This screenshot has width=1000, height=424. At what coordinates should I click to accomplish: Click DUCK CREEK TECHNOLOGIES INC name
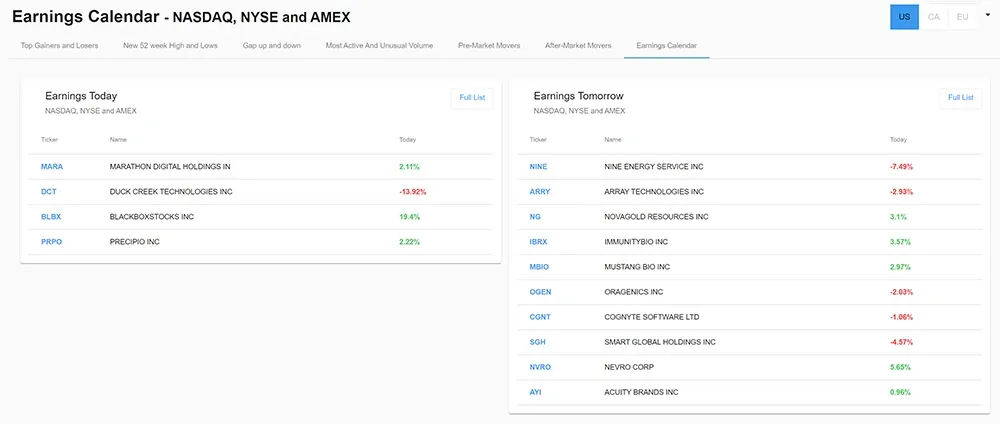(171, 191)
